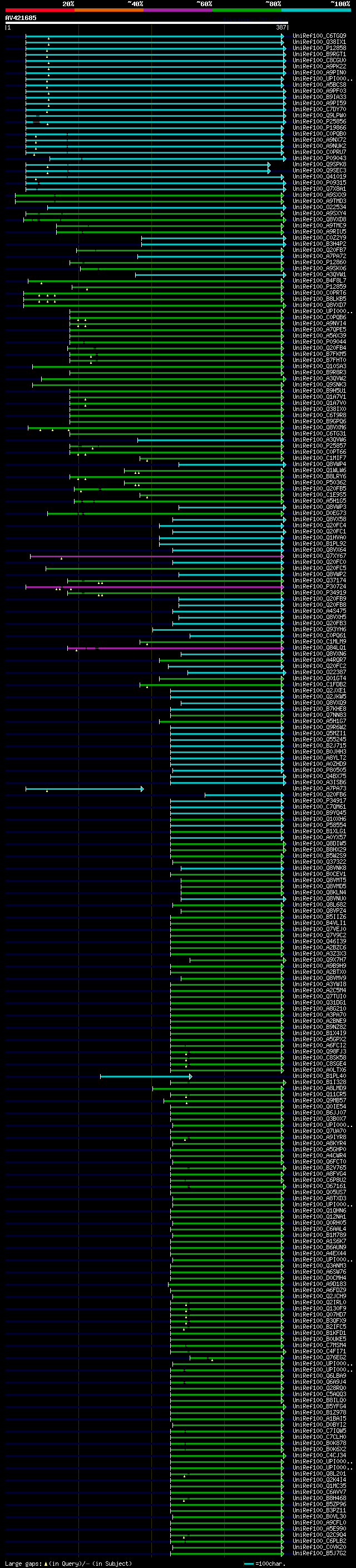The width and height of the screenshot is (356, 1568).
Task: Open hit UniRef100_B7FKM5
Action: pyautogui.click(x=319, y=354)
